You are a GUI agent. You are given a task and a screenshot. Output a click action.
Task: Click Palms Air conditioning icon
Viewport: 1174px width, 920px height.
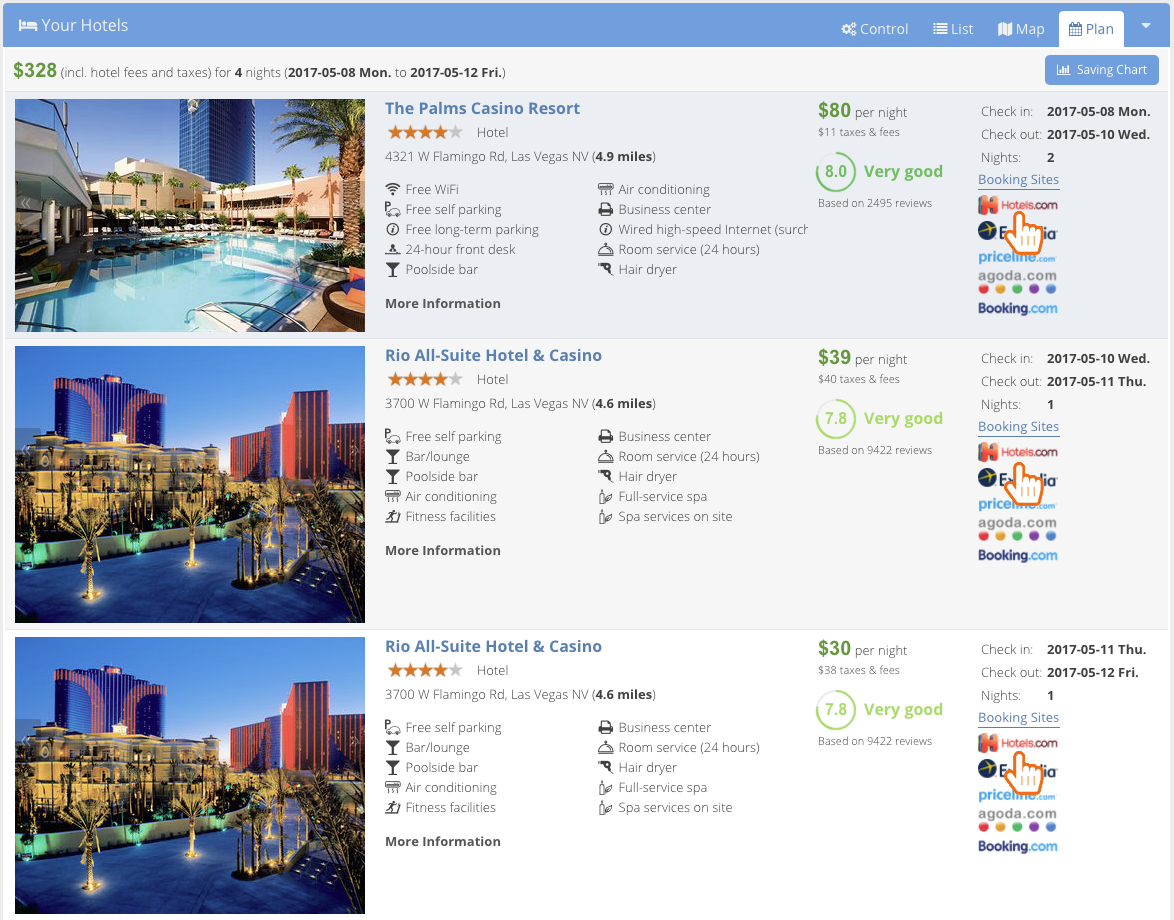click(x=606, y=189)
